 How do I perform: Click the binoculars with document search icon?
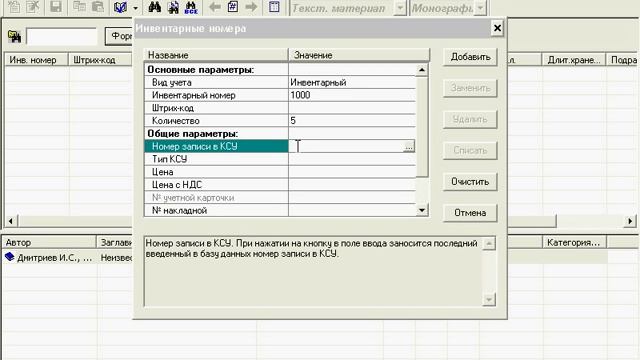173,7
